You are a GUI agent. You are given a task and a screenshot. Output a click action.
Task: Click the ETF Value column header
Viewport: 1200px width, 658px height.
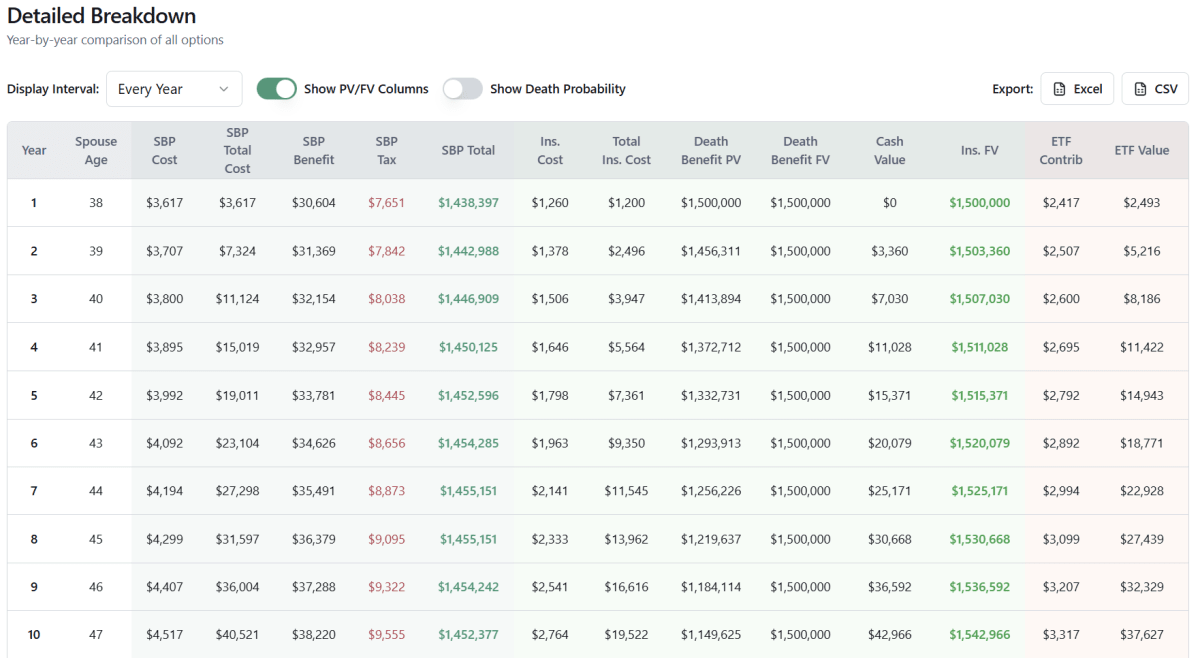point(1142,150)
